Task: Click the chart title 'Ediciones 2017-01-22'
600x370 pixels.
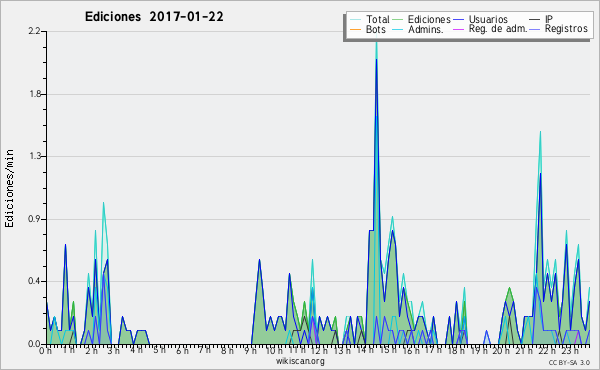Action: [x=154, y=17]
